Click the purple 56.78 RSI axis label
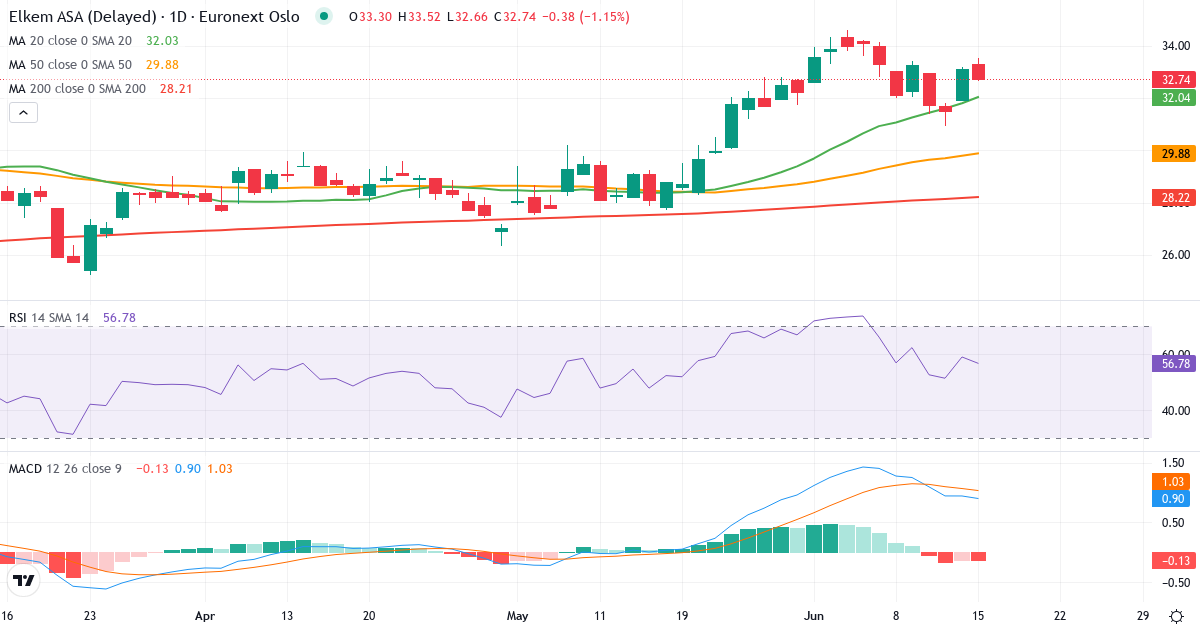 tap(1172, 365)
